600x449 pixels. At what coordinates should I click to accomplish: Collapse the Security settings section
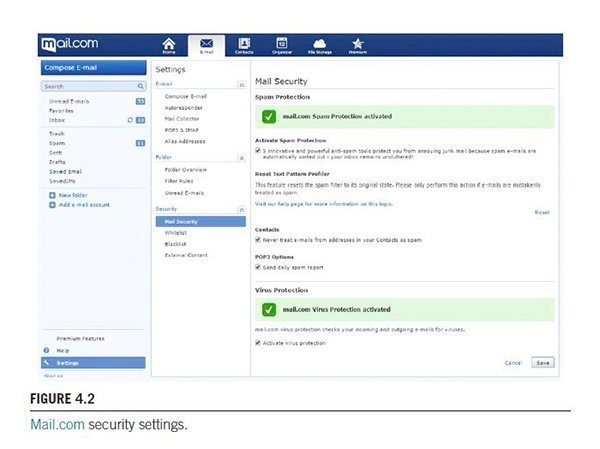pos(241,208)
